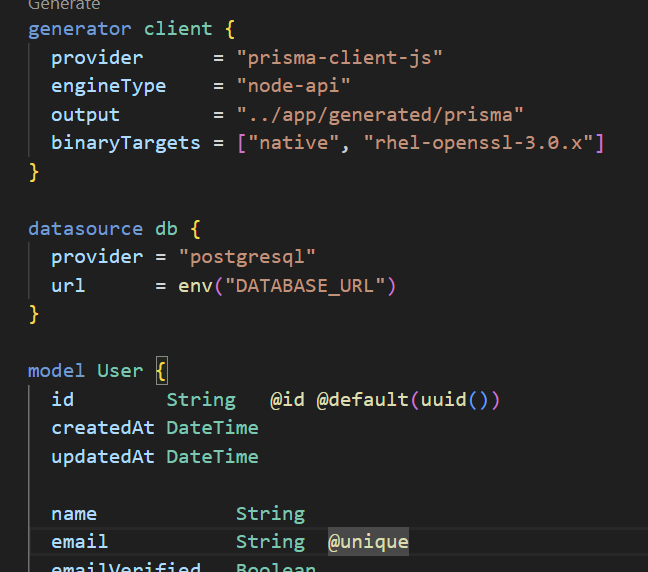Click the String type of name field
The height and width of the screenshot is (572, 648).
pyautogui.click(x=270, y=515)
